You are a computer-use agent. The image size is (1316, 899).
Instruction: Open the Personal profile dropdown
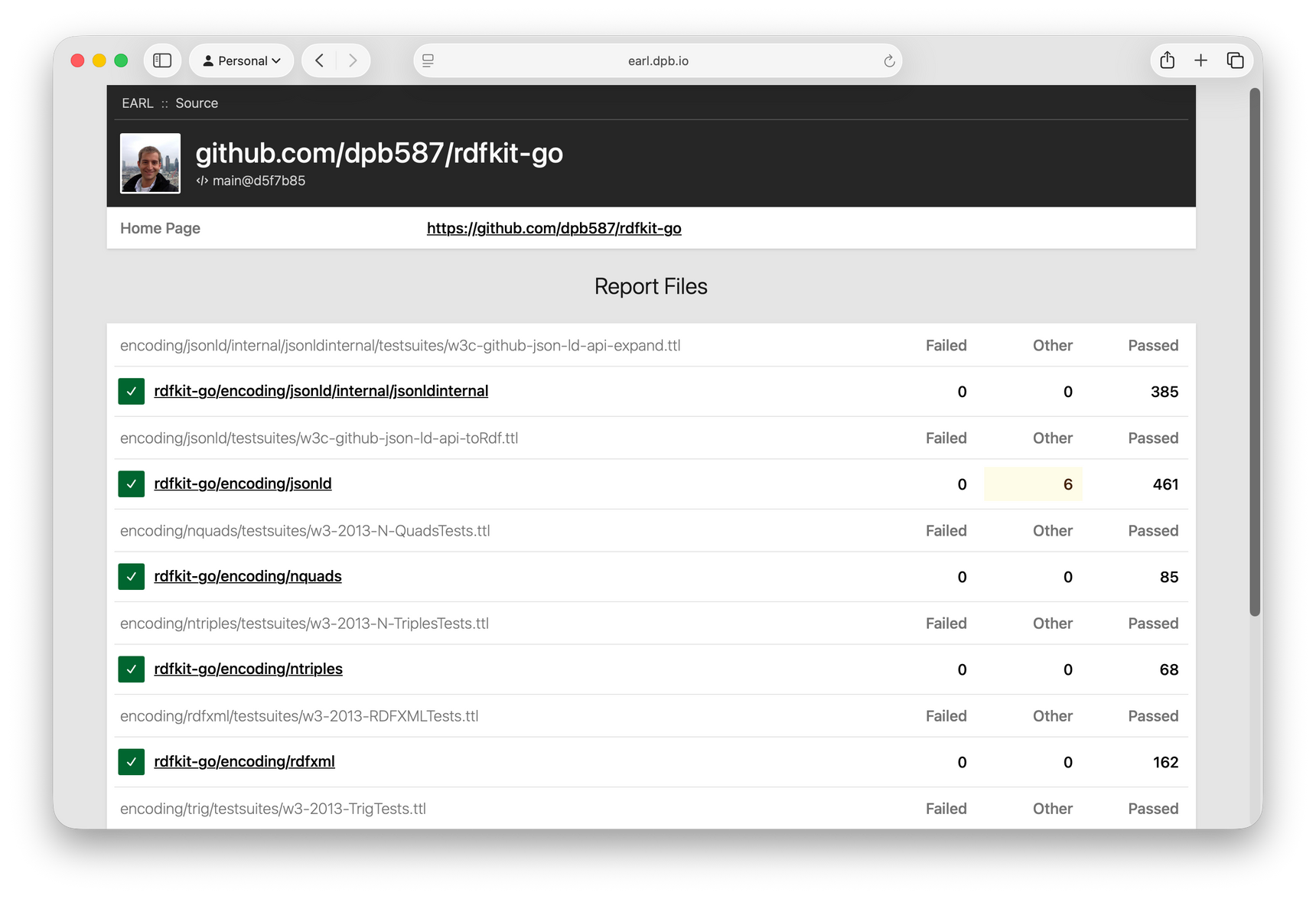pyautogui.click(x=241, y=60)
